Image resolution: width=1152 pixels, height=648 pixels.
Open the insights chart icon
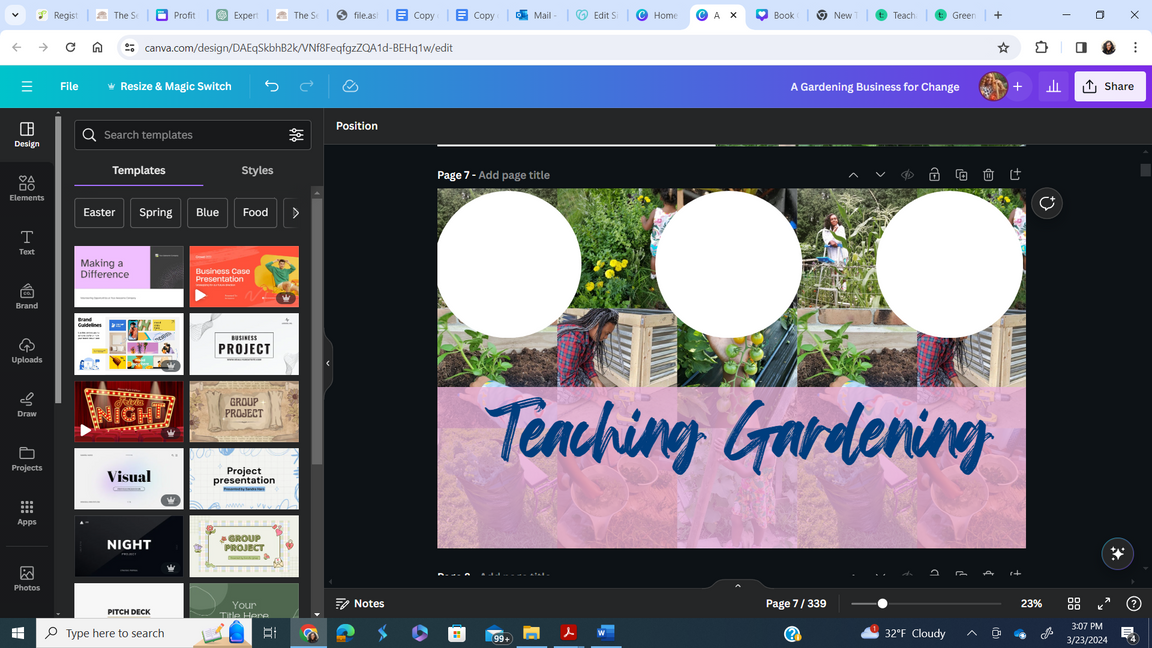coord(1054,86)
